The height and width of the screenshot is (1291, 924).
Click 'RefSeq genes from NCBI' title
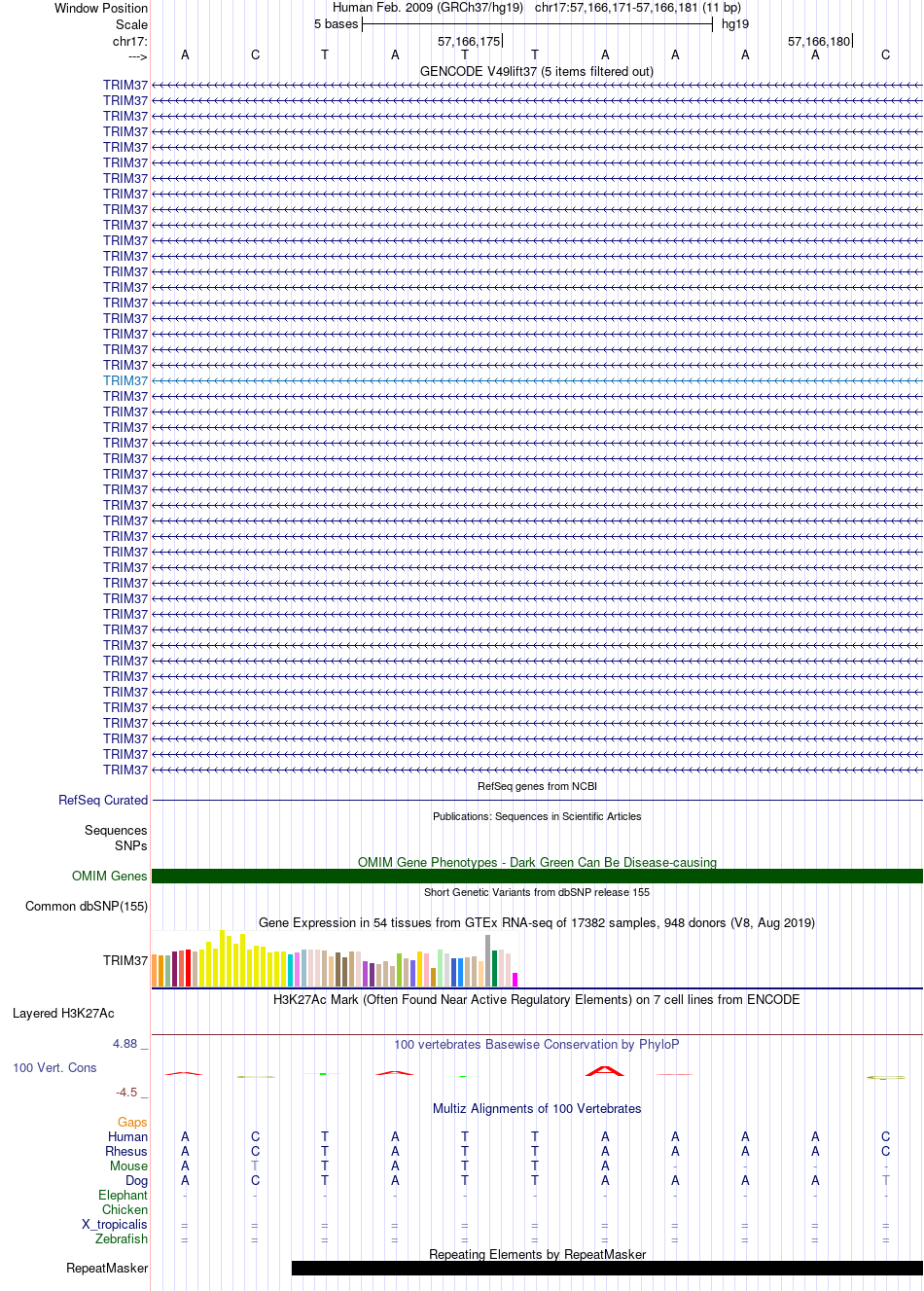coord(537,786)
